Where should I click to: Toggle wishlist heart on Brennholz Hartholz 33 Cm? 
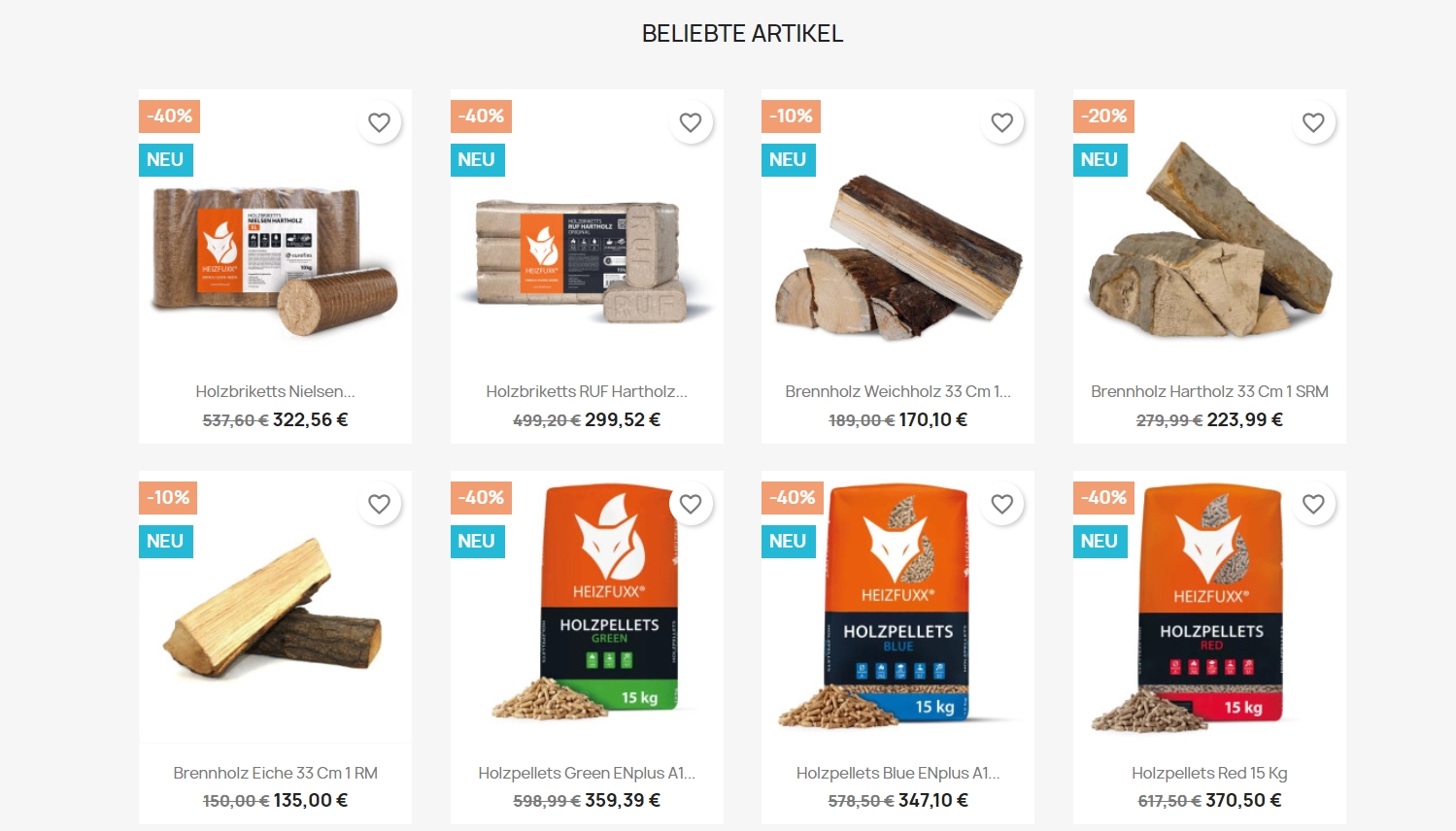point(1313,122)
